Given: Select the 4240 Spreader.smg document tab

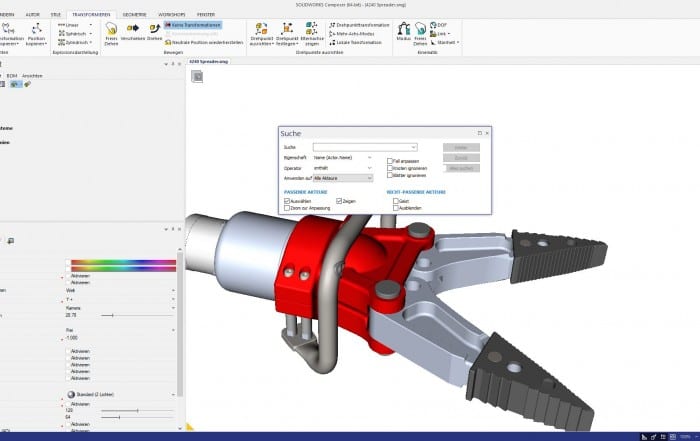Looking at the screenshot, I should pyautogui.click(x=208, y=62).
